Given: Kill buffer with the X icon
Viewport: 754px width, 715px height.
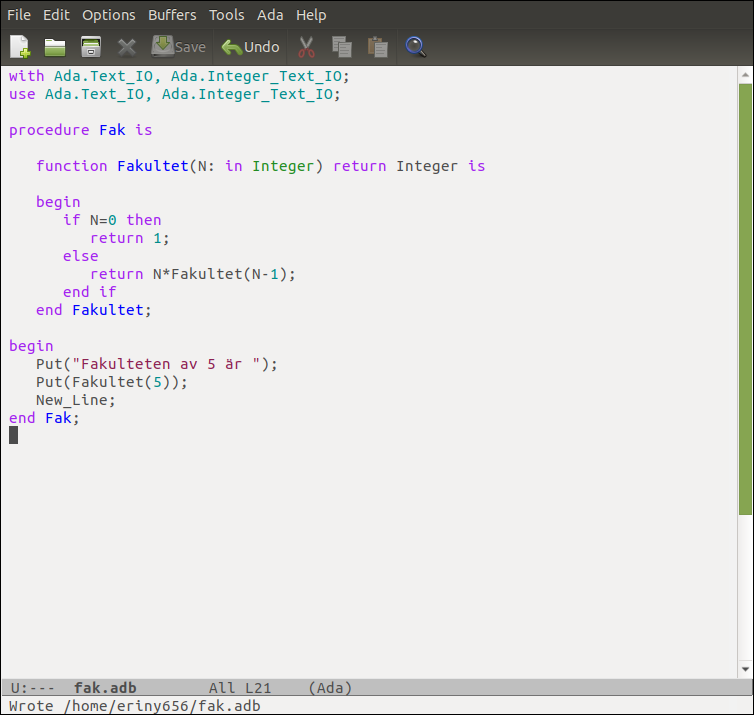Looking at the screenshot, I should (x=127, y=47).
